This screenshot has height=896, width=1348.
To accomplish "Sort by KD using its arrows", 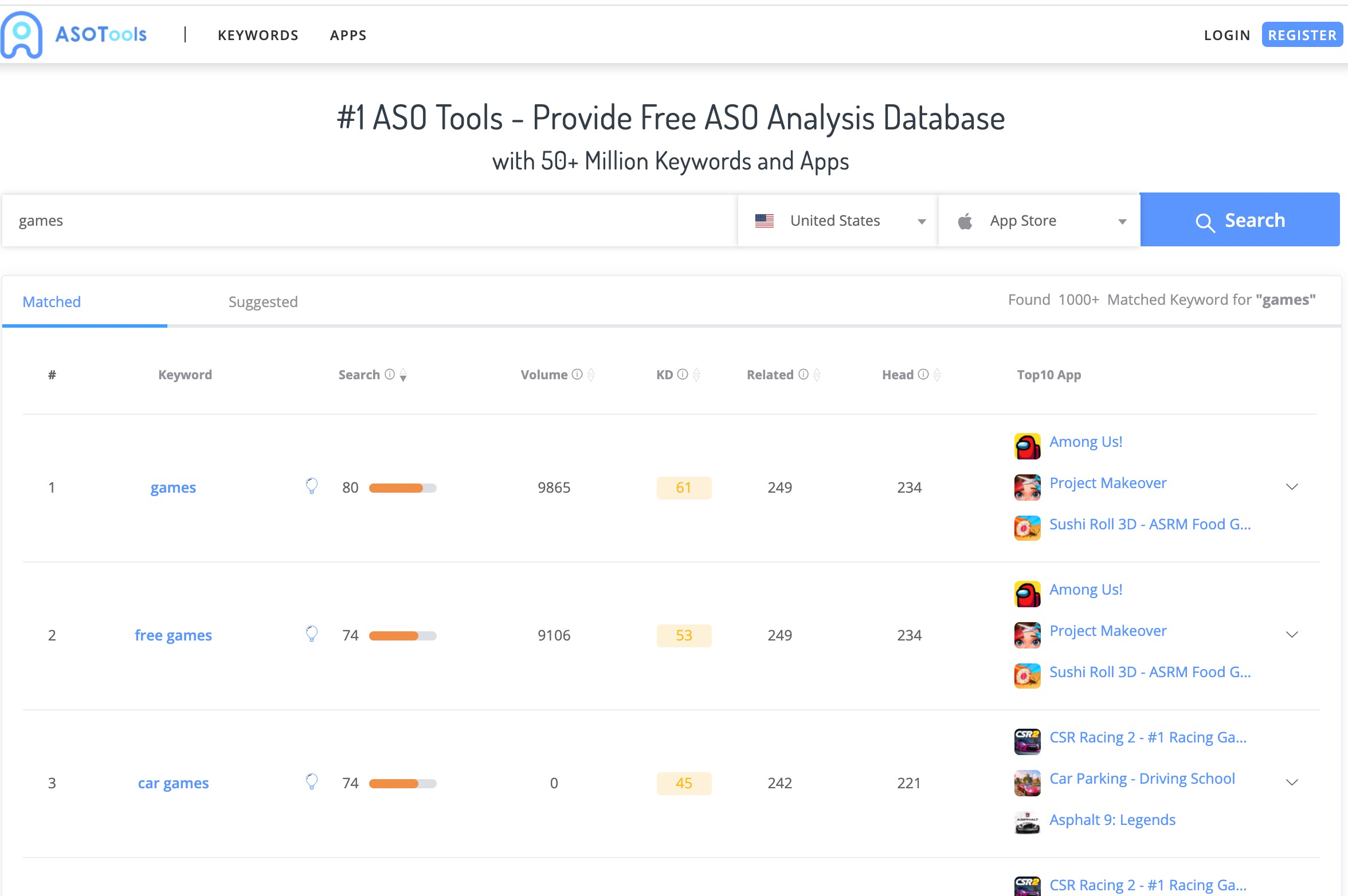I will (696, 375).
